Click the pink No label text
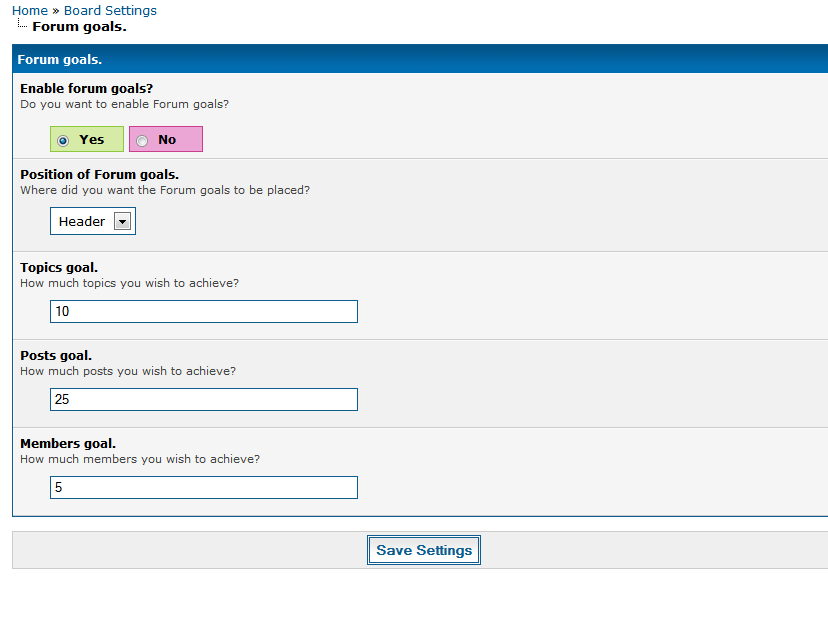Viewport: 828px width, 627px height. tap(167, 140)
